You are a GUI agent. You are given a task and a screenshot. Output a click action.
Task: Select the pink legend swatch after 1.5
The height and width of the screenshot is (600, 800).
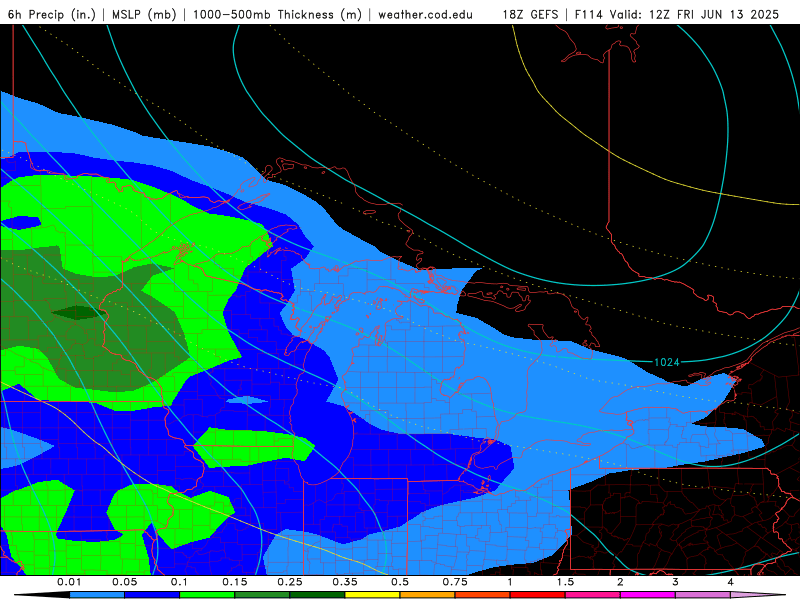point(593,595)
